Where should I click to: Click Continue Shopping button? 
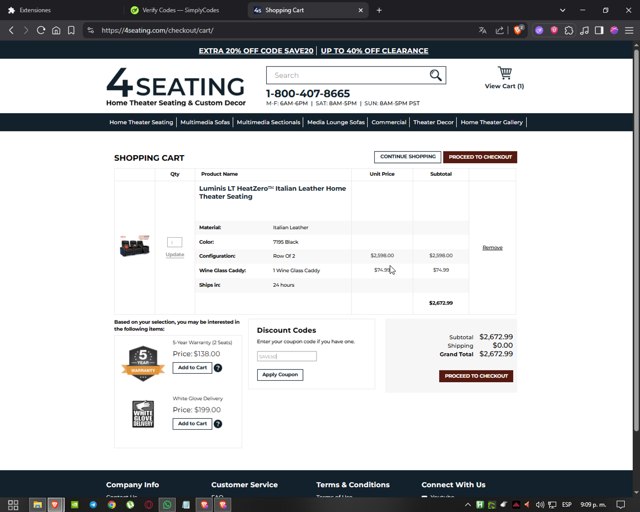tap(407, 157)
